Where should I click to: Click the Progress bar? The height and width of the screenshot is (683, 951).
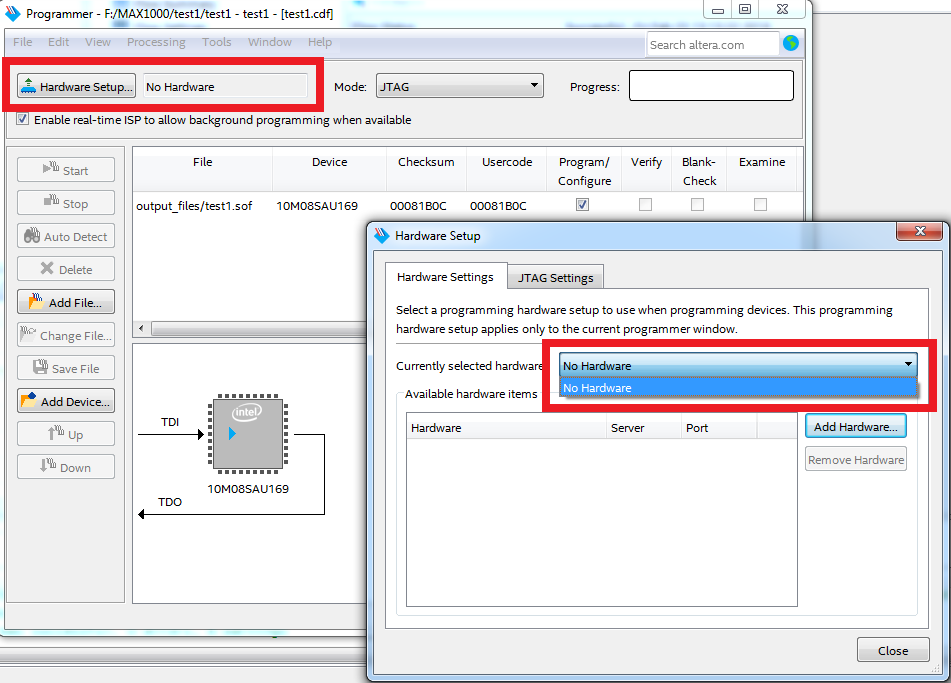[x=711, y=86]
